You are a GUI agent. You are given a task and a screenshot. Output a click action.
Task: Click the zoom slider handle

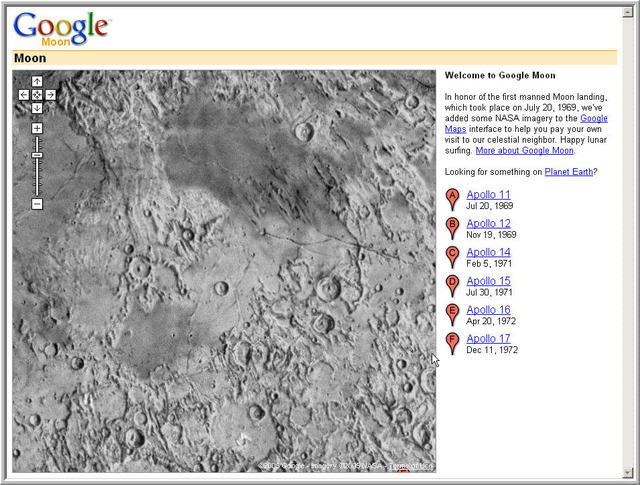tap(37, 155)
